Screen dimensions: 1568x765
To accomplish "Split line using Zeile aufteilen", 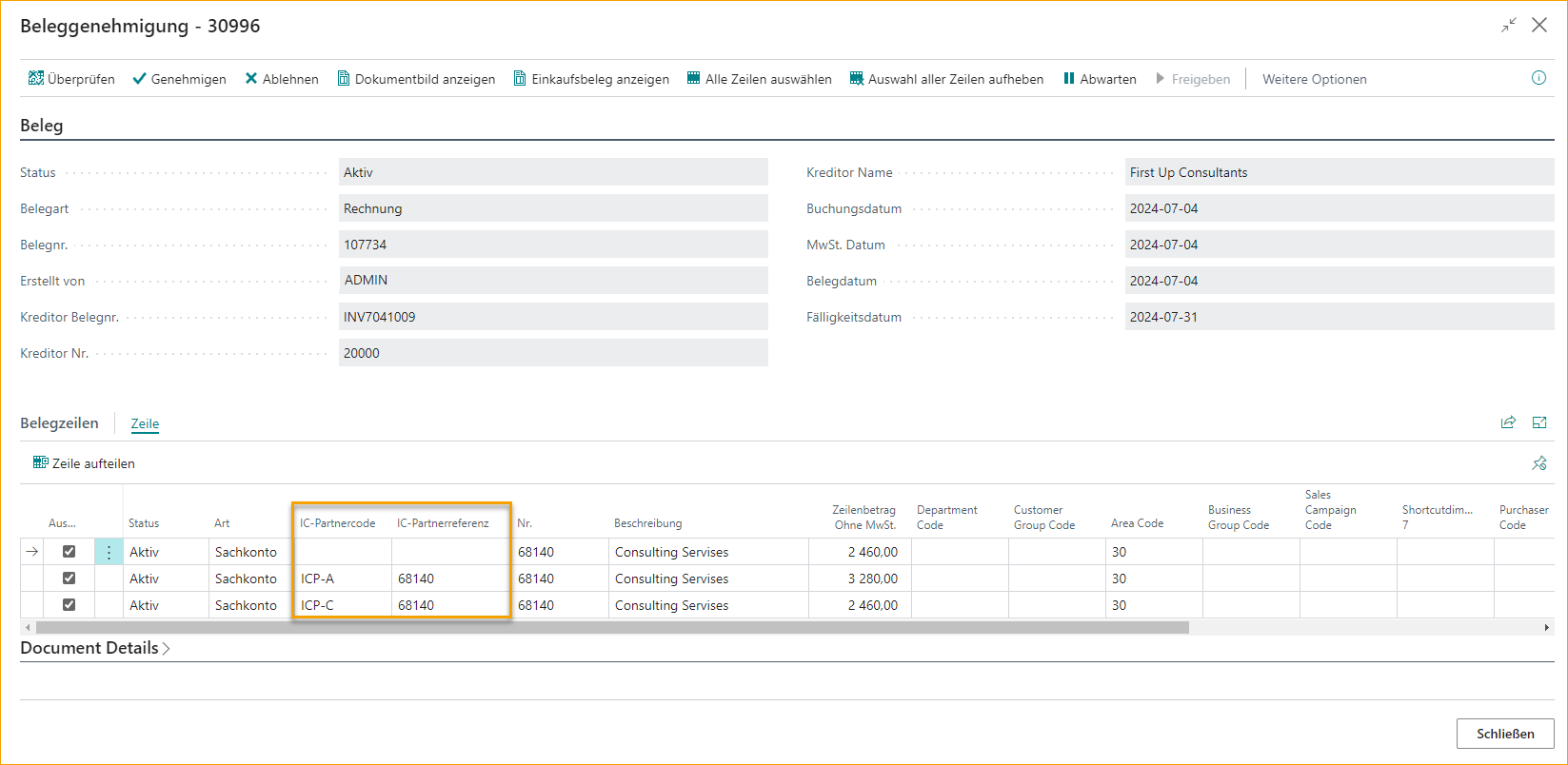I will [84, 463].
